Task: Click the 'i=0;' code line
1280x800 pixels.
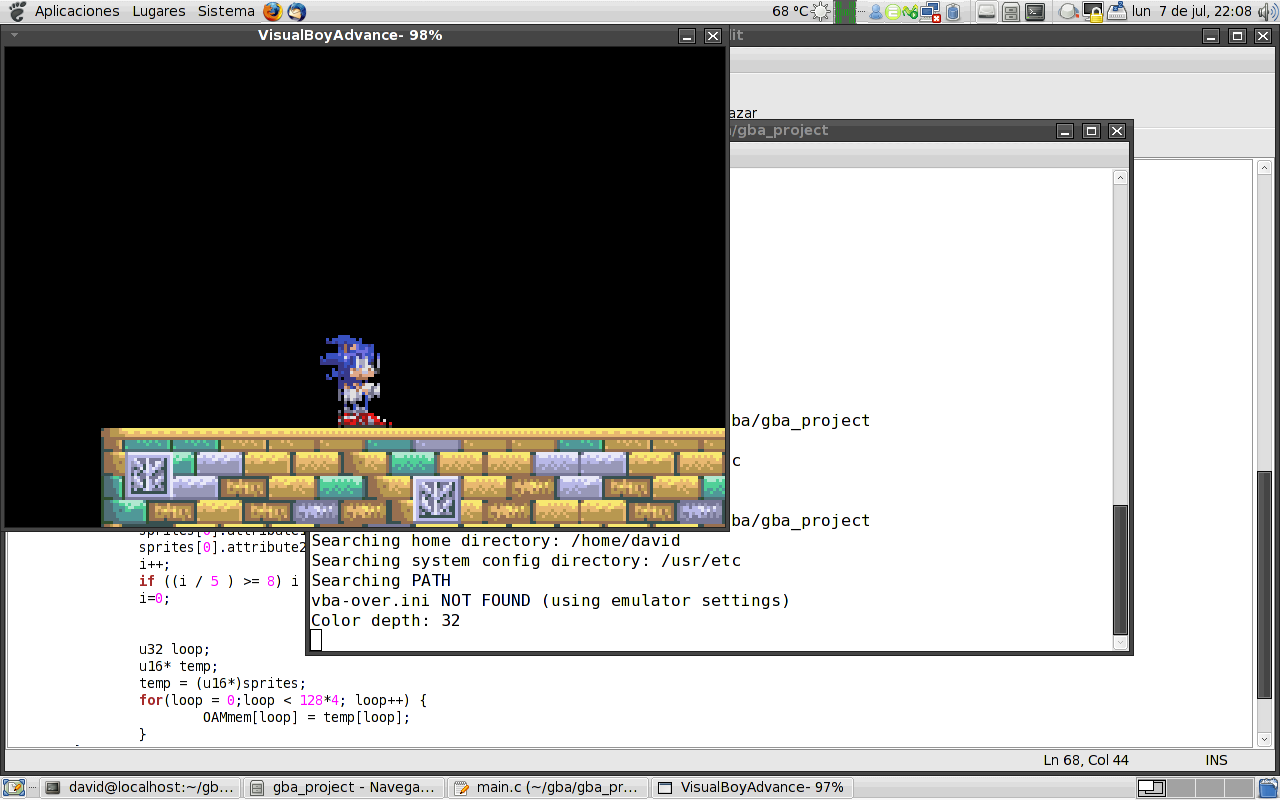Action: tap(155, 598)
